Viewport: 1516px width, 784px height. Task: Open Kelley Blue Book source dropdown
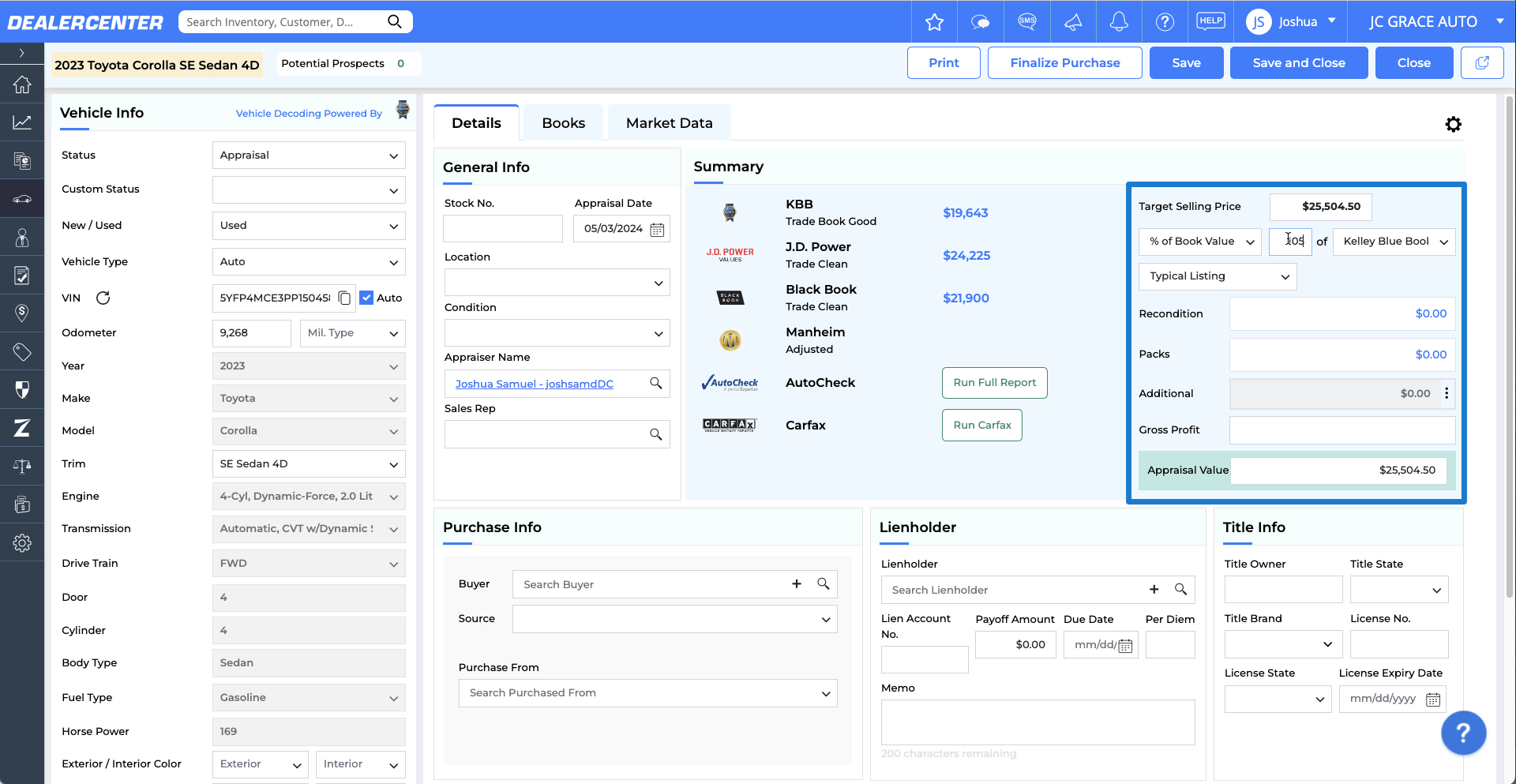pos(1394,242)
